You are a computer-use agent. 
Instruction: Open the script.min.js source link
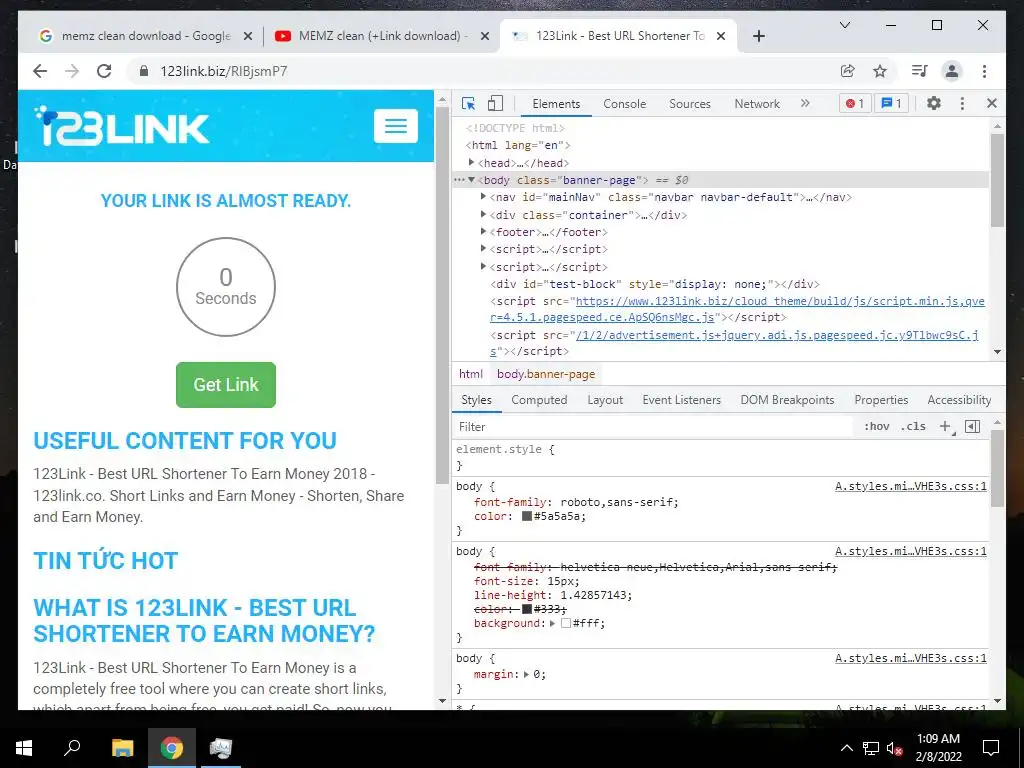point(737,309)
